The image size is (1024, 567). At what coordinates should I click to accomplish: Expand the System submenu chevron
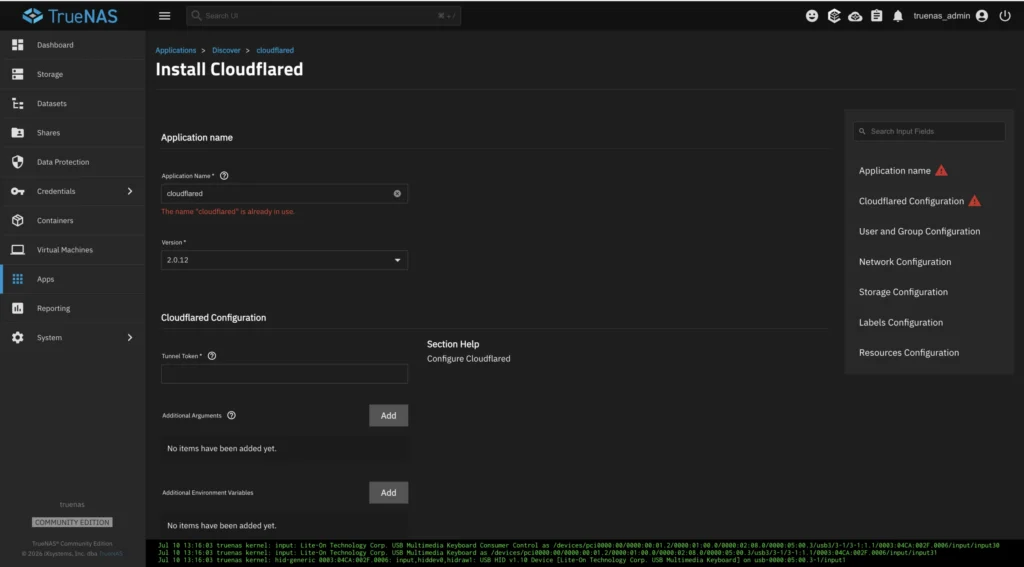(x=129, y=337)
